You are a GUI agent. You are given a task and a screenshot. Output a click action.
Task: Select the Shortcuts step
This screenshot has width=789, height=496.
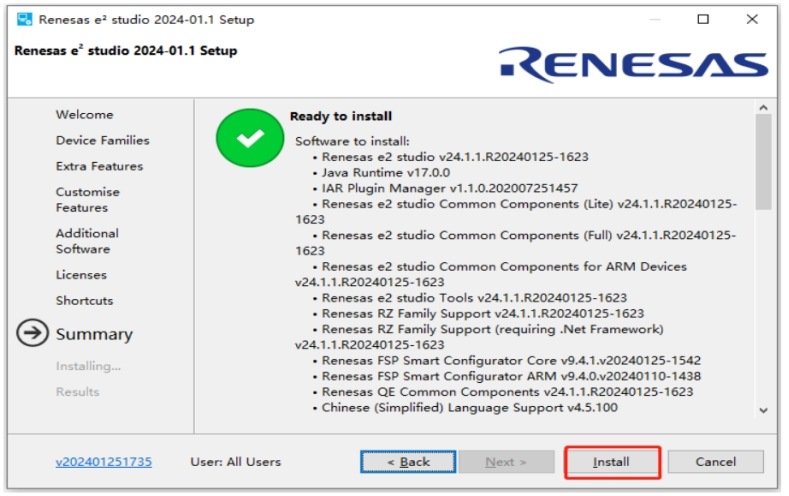pyautogui.click(x=84, y=301)
